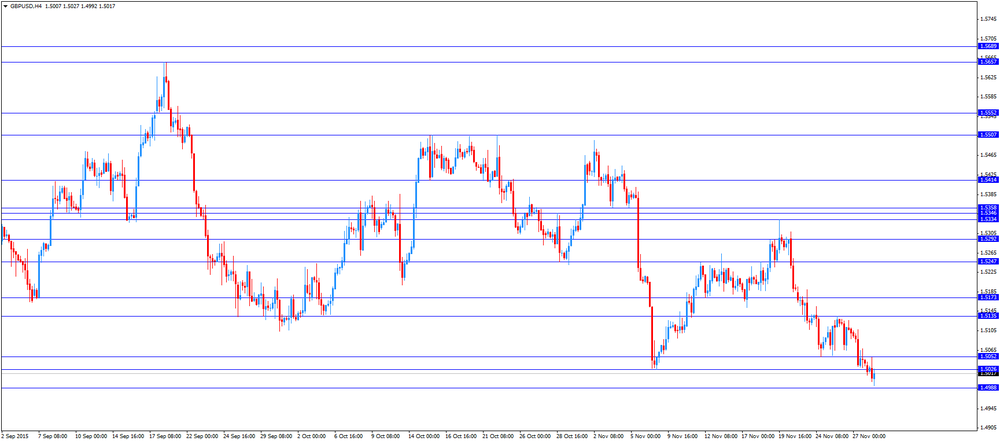Select the 1.4988 horizontal line price label
This screenshot has height=441, width=1000.
[987, 387]
